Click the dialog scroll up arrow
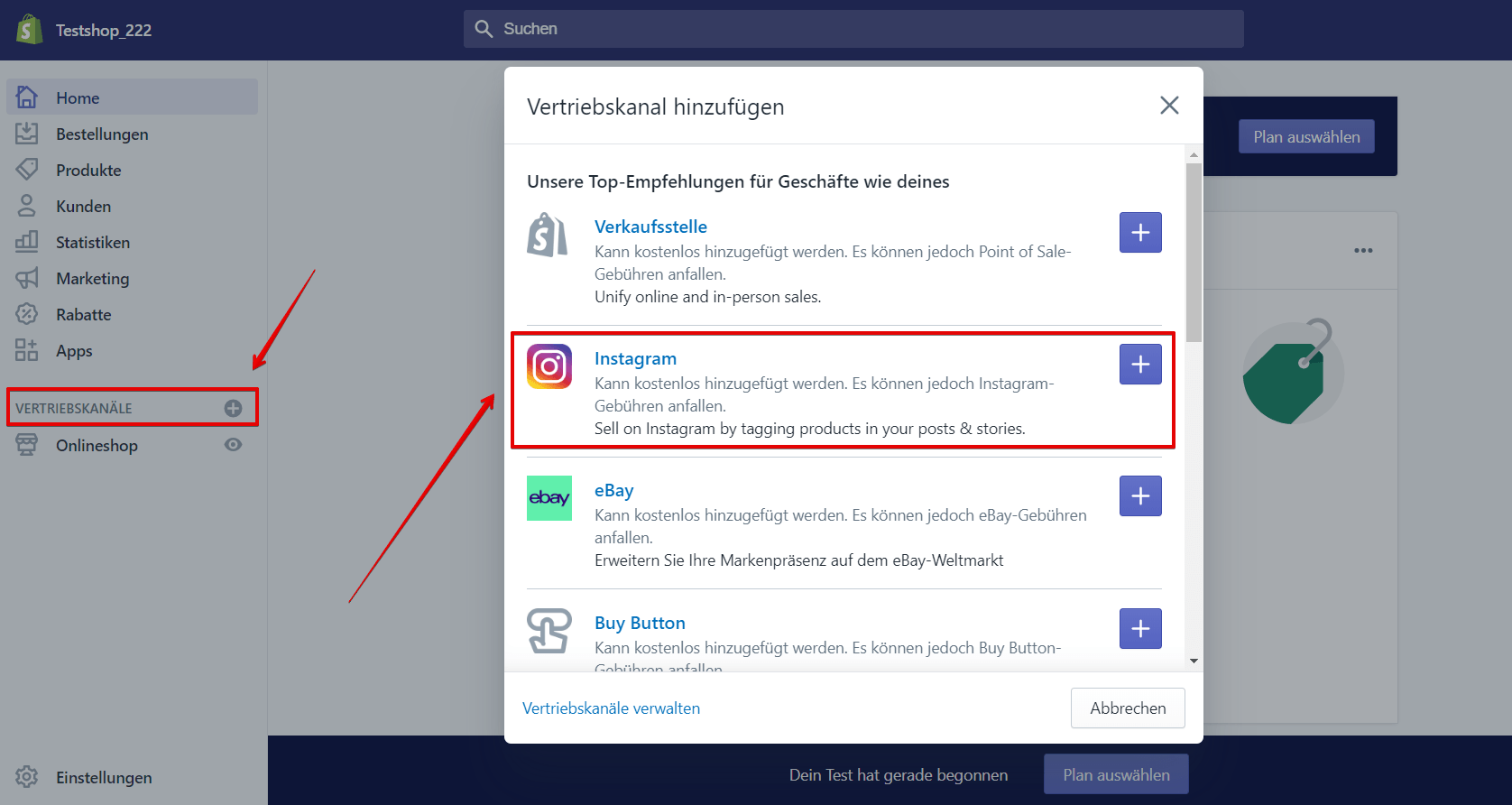 click(x=1194, y=154)
